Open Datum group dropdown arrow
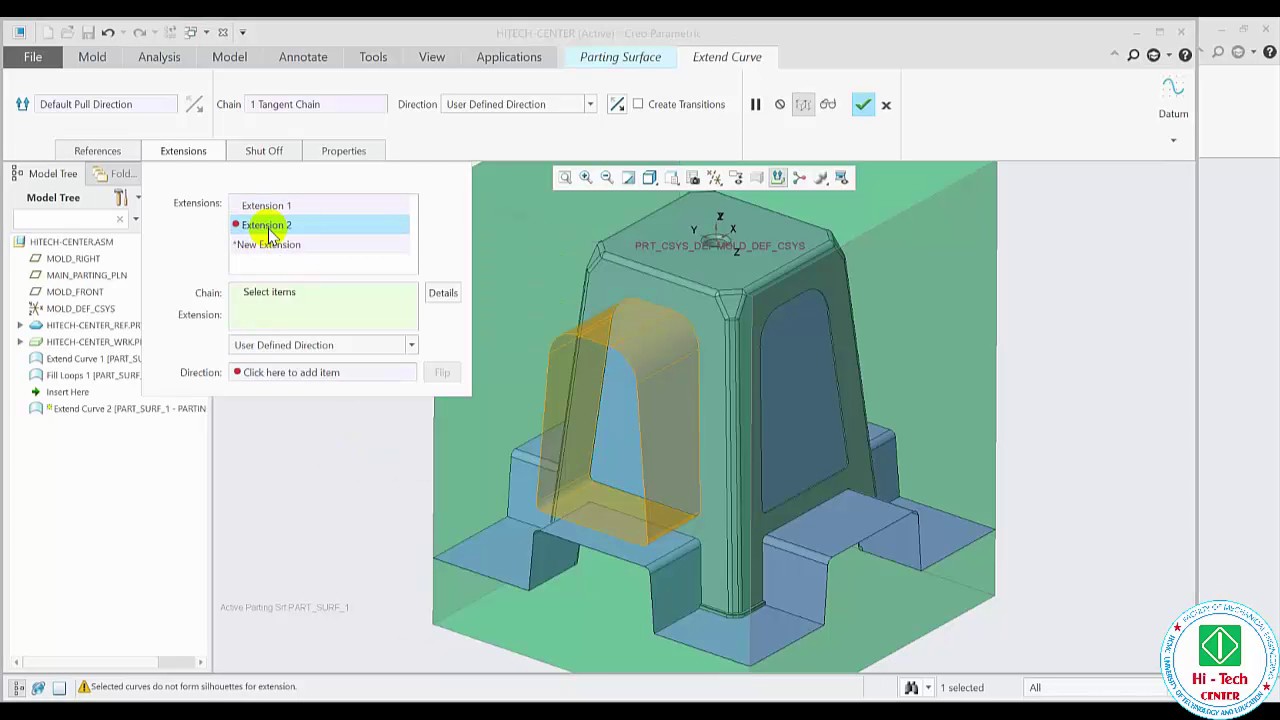Image resolution: width=1280 pixels, height=720 pixels. 1173,140
